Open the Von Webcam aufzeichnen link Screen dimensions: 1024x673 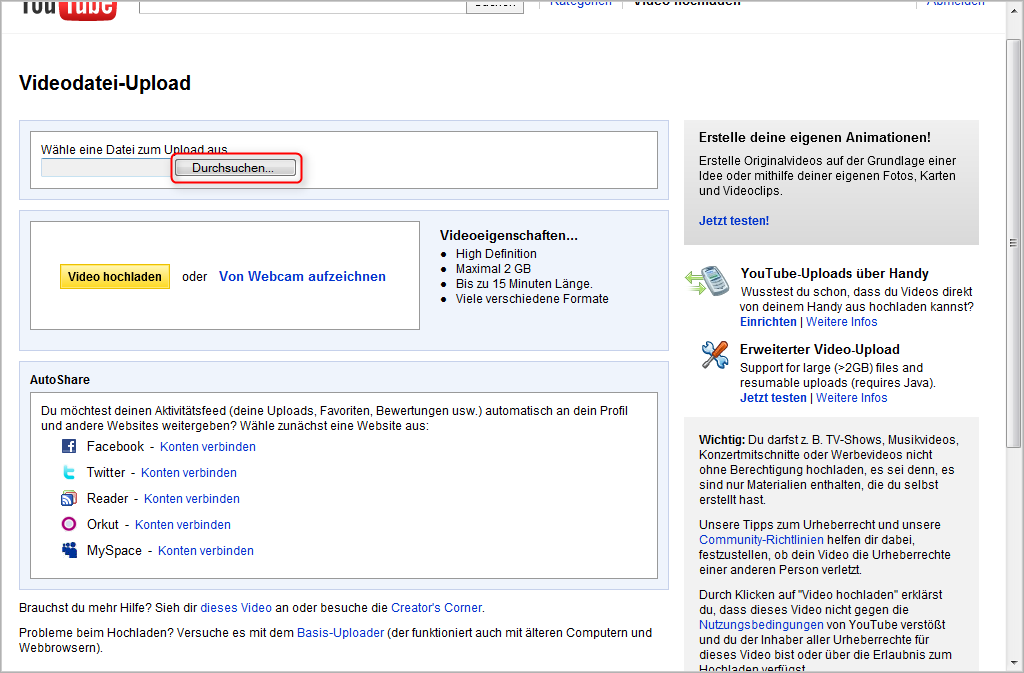(x=302, y=277)
